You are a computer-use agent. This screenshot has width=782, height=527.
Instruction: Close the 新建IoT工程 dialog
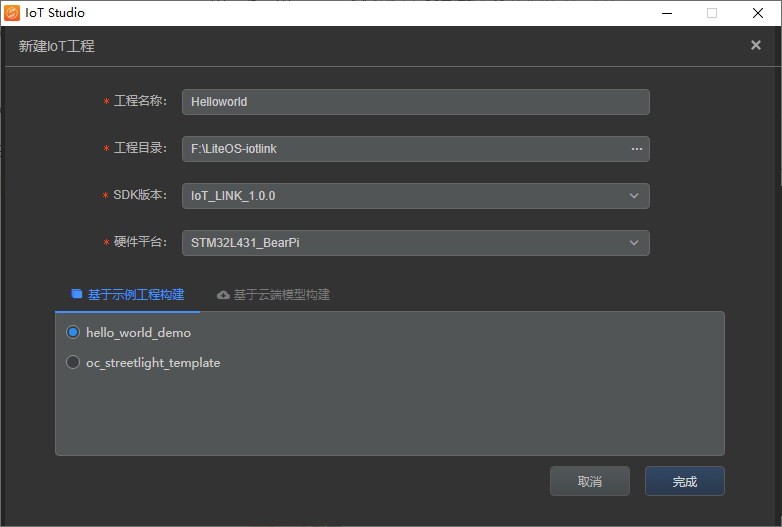756,45
